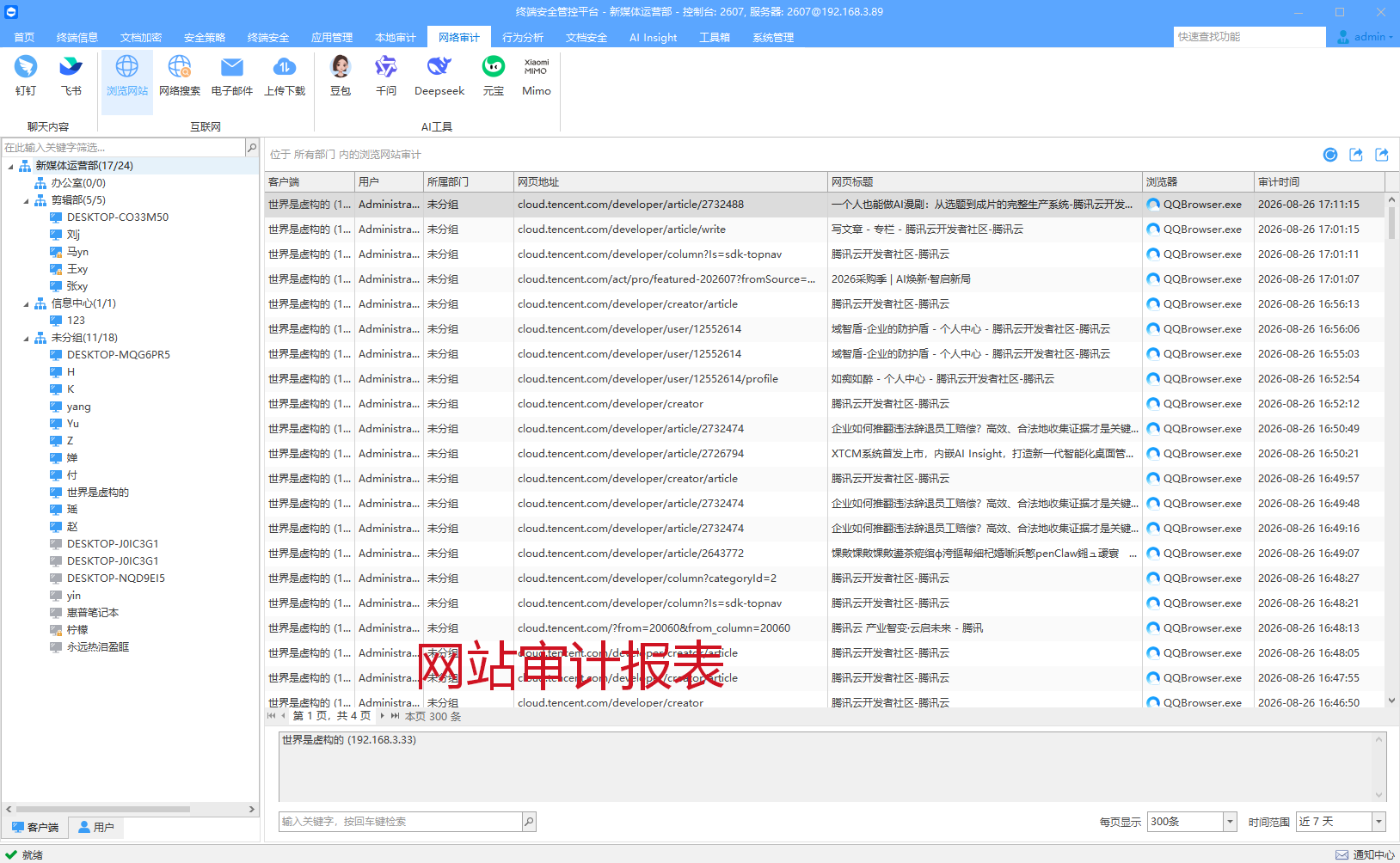The width and height of the screenshot is (1400, 863).
Task: Click the detail scroll-down arrow in preview box
Action: click(1379, 795)
